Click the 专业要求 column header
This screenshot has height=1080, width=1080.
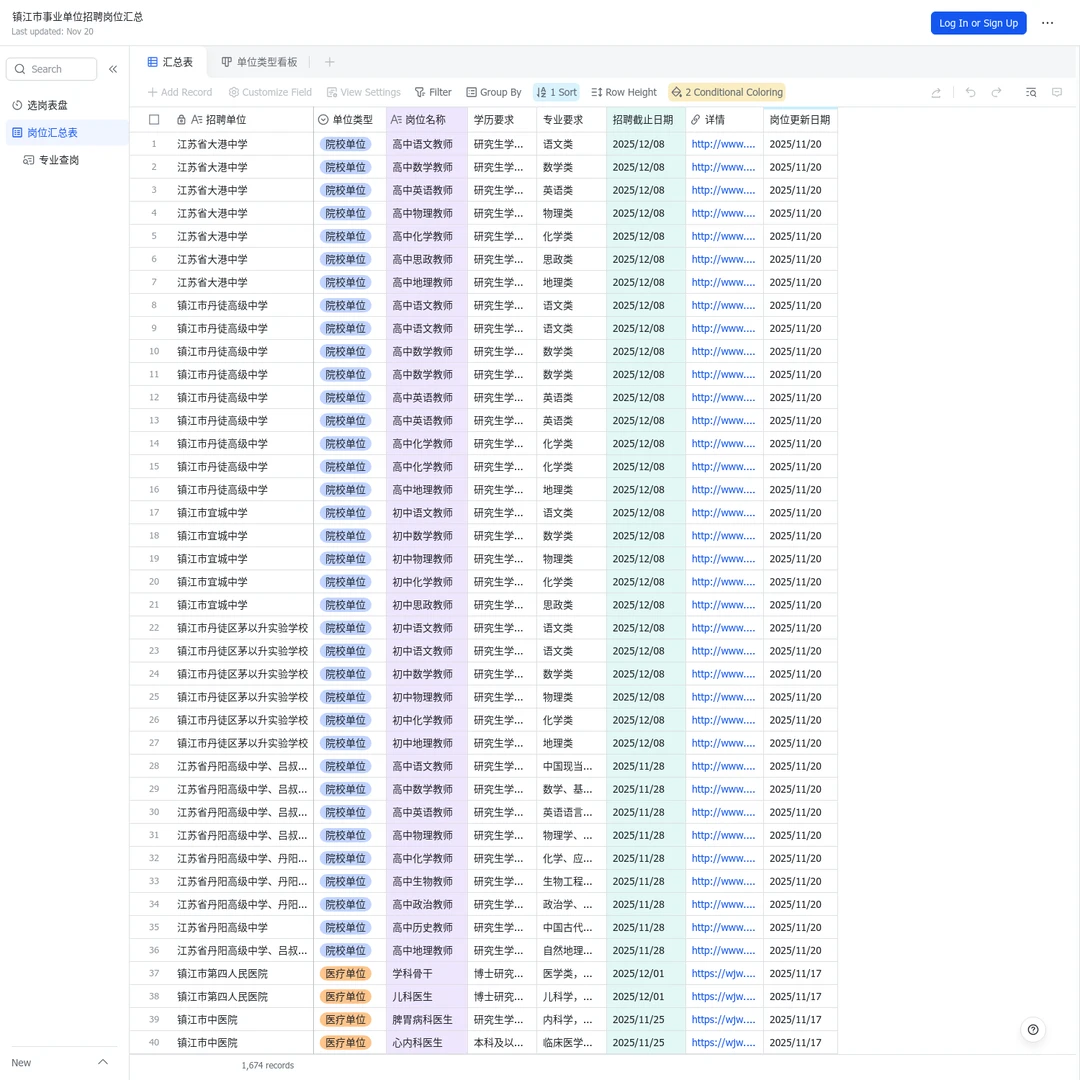click(572, 120)
